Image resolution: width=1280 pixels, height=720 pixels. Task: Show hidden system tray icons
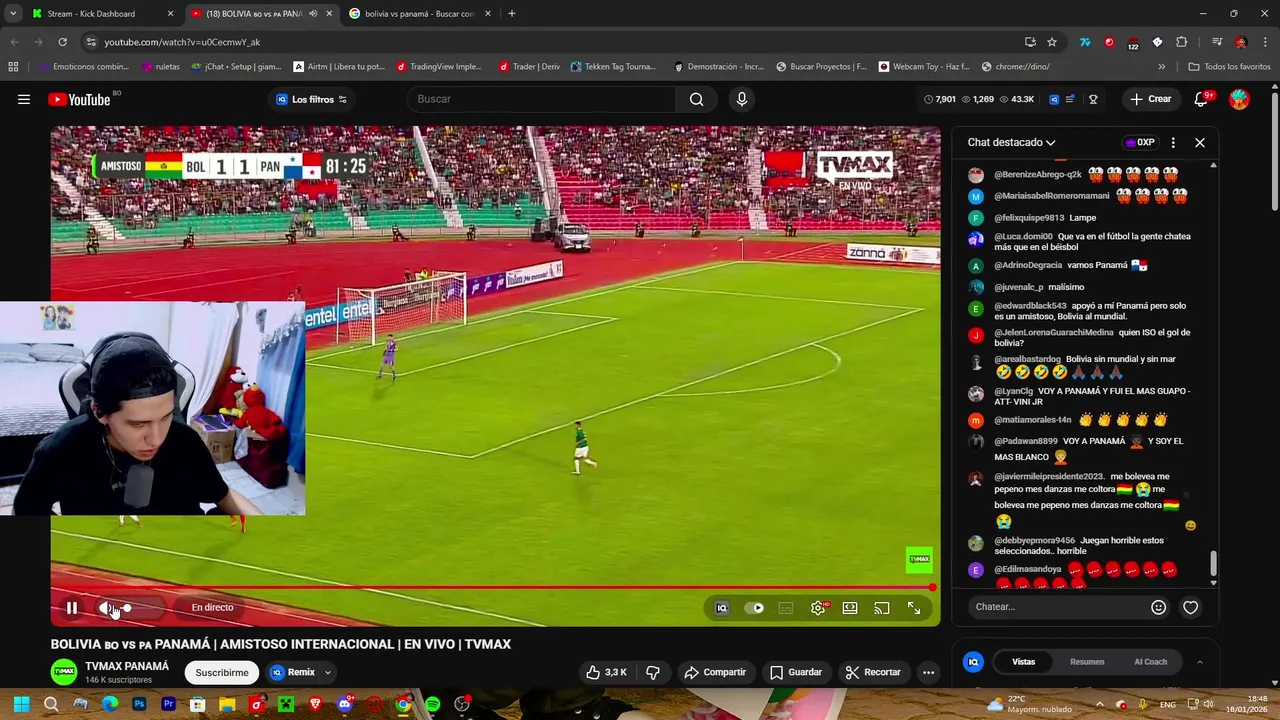point(1099,704)
